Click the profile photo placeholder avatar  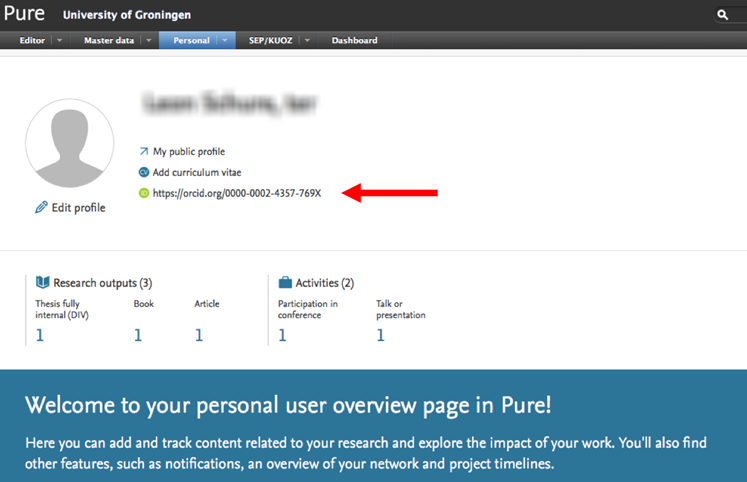pos(70,144)
